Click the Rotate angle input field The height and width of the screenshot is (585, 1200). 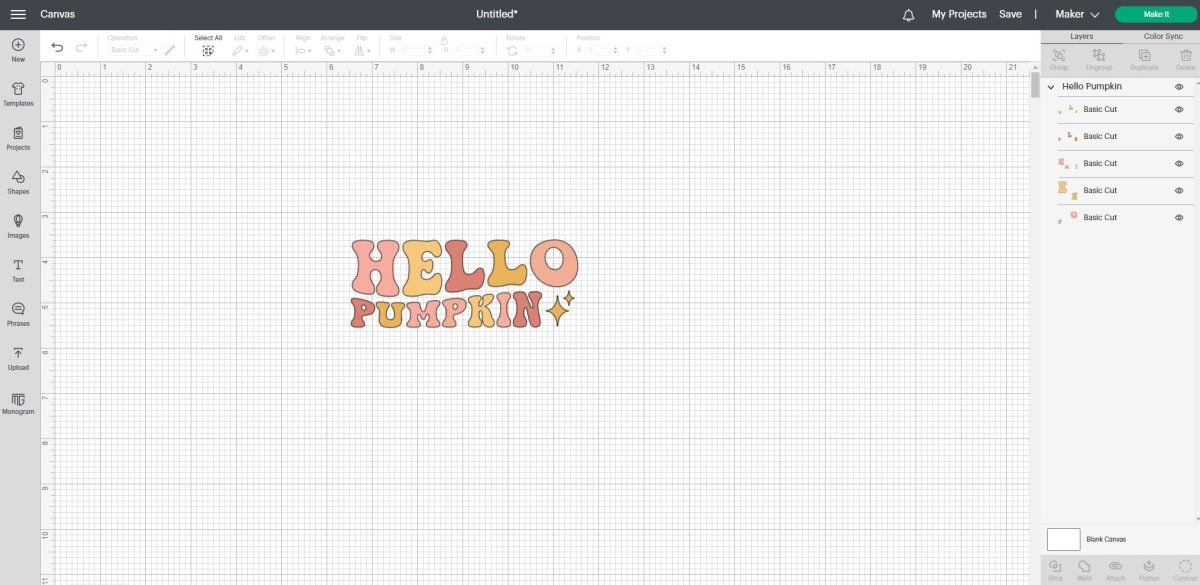pyautogui.click(x=539, y=50)
